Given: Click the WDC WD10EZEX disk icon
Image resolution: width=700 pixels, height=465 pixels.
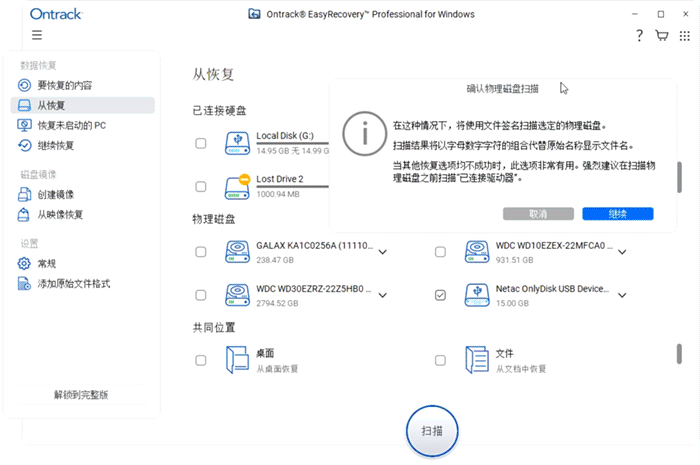Looking at the screenshot, I should click(477, 252).
